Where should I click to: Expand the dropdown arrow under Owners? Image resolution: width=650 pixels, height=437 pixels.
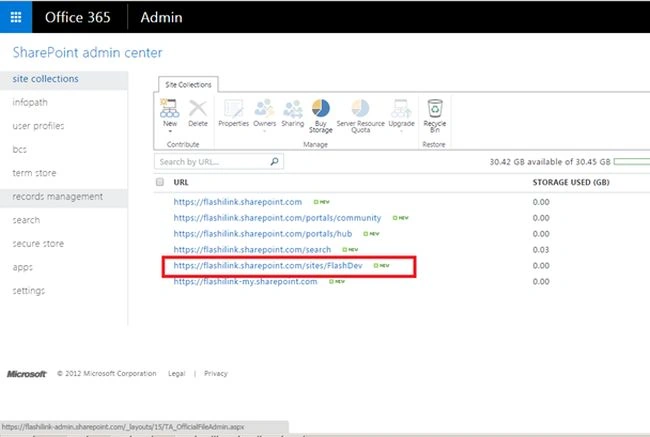[x=264, y=131]
